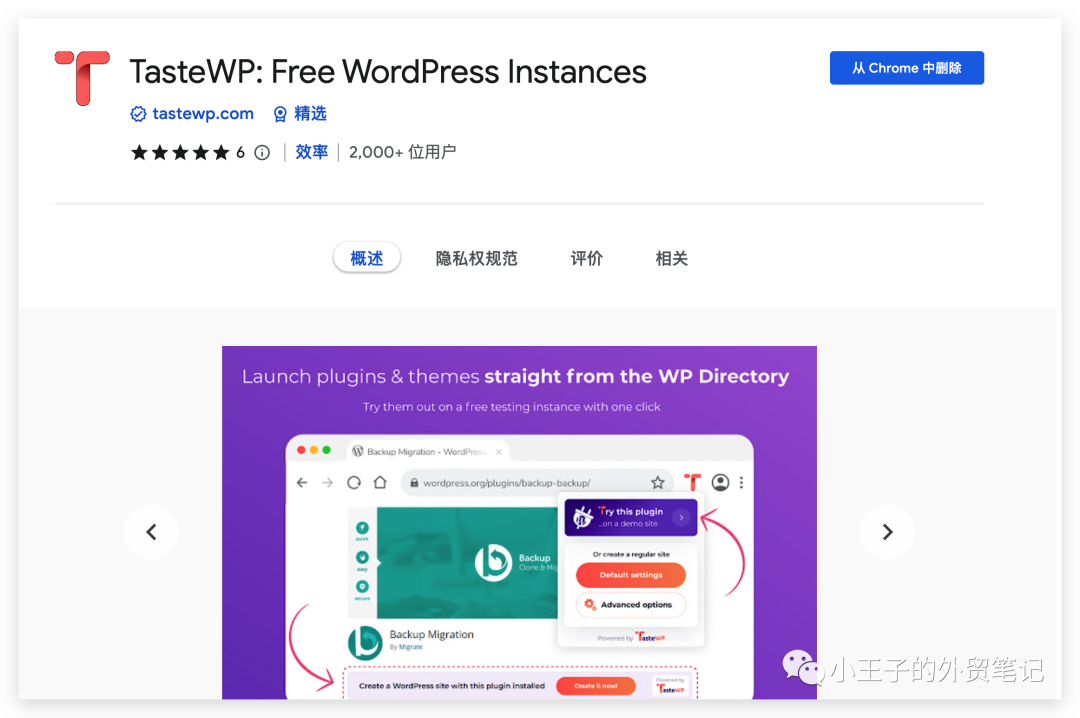Click the bookmark star in mock address bar
Screen dimensions: 1080x718
click(657, 482)
